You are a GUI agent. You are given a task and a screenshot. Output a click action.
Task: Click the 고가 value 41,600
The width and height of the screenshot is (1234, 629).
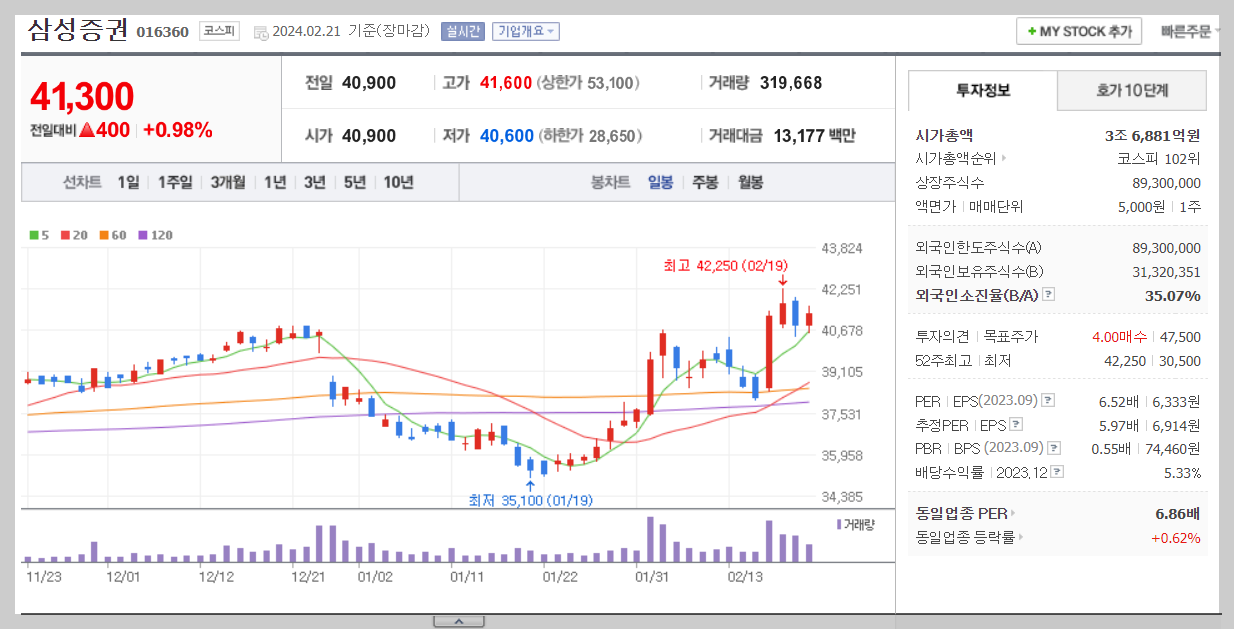coord(506,83)
